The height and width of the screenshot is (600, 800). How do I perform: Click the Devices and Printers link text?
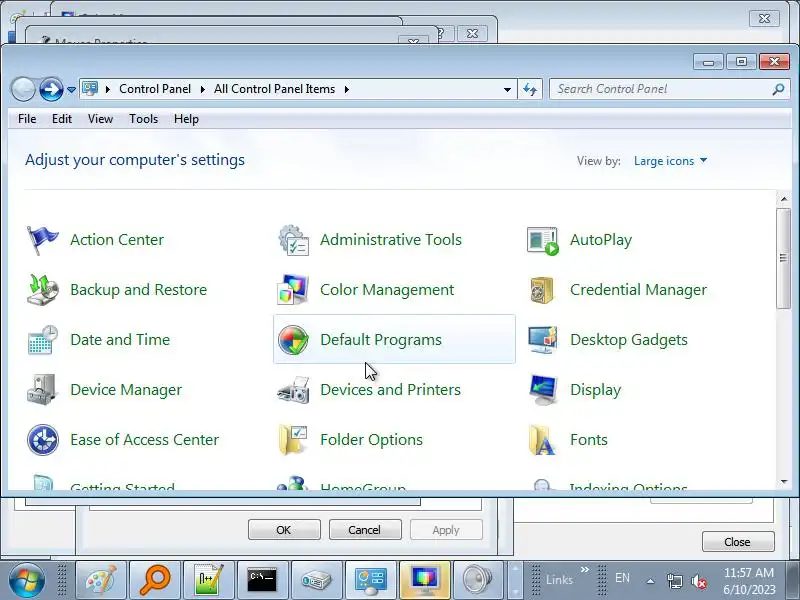coord(390,390)
